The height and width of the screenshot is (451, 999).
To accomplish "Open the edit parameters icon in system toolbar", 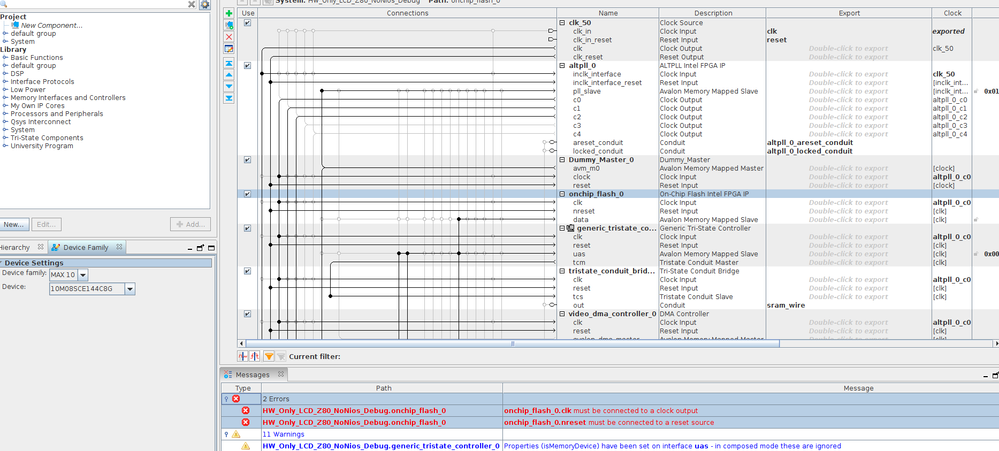I will click(229, 48).
